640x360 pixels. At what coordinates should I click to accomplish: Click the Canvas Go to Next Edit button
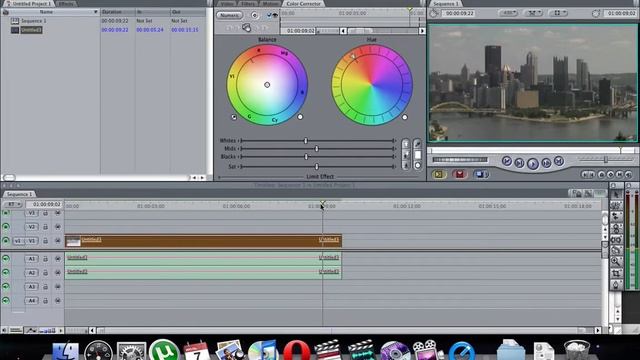tap(559, 161)
